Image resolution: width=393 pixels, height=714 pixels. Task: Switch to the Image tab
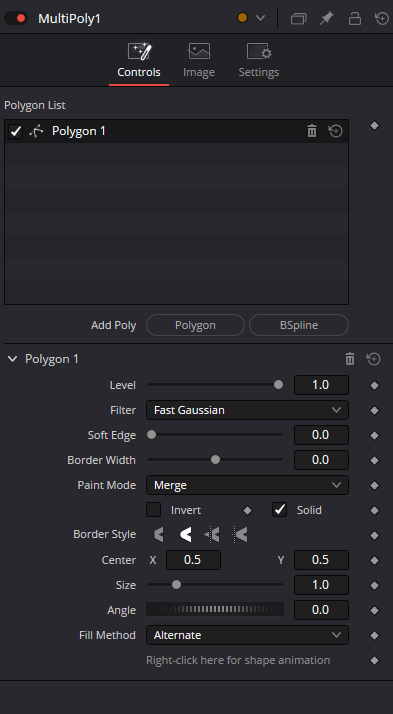coord(199,61)
